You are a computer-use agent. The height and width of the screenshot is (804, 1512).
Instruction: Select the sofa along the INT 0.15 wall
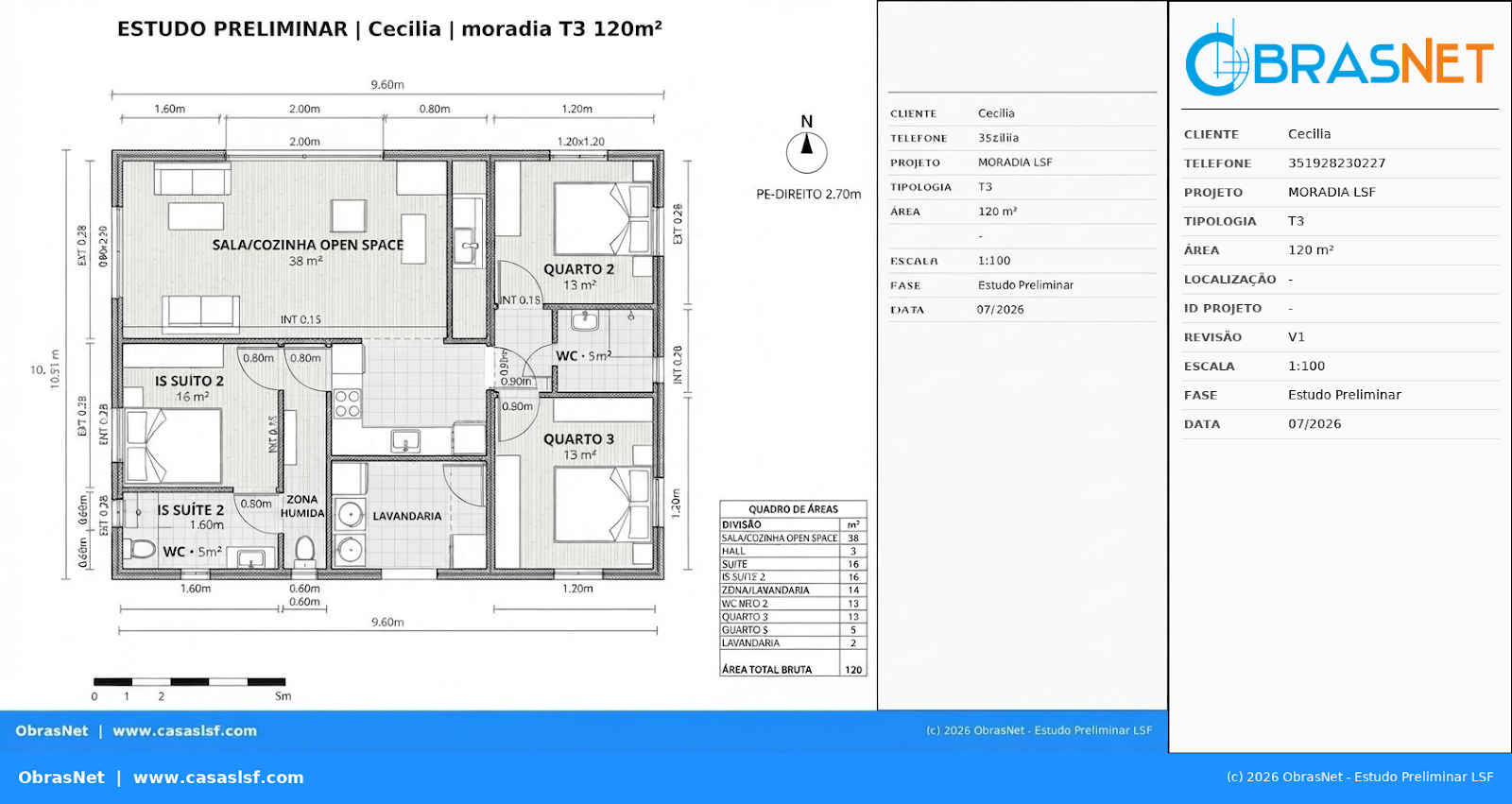coord(200,313)
